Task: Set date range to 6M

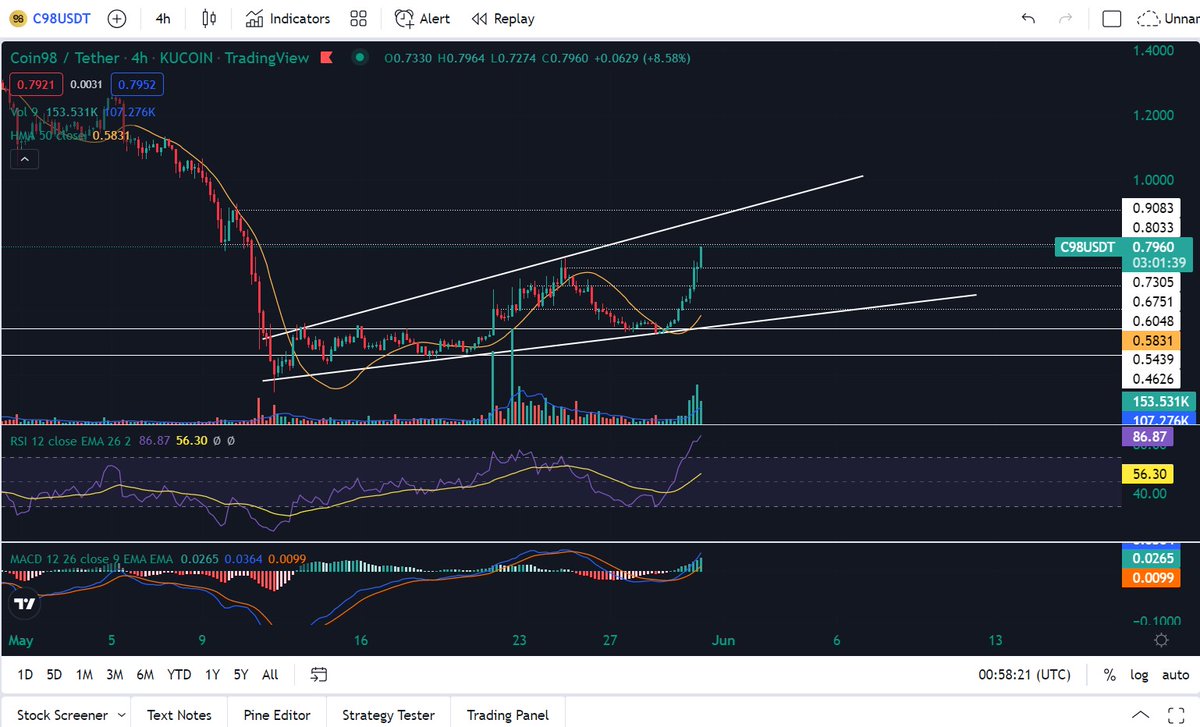Action: [145, 675]
